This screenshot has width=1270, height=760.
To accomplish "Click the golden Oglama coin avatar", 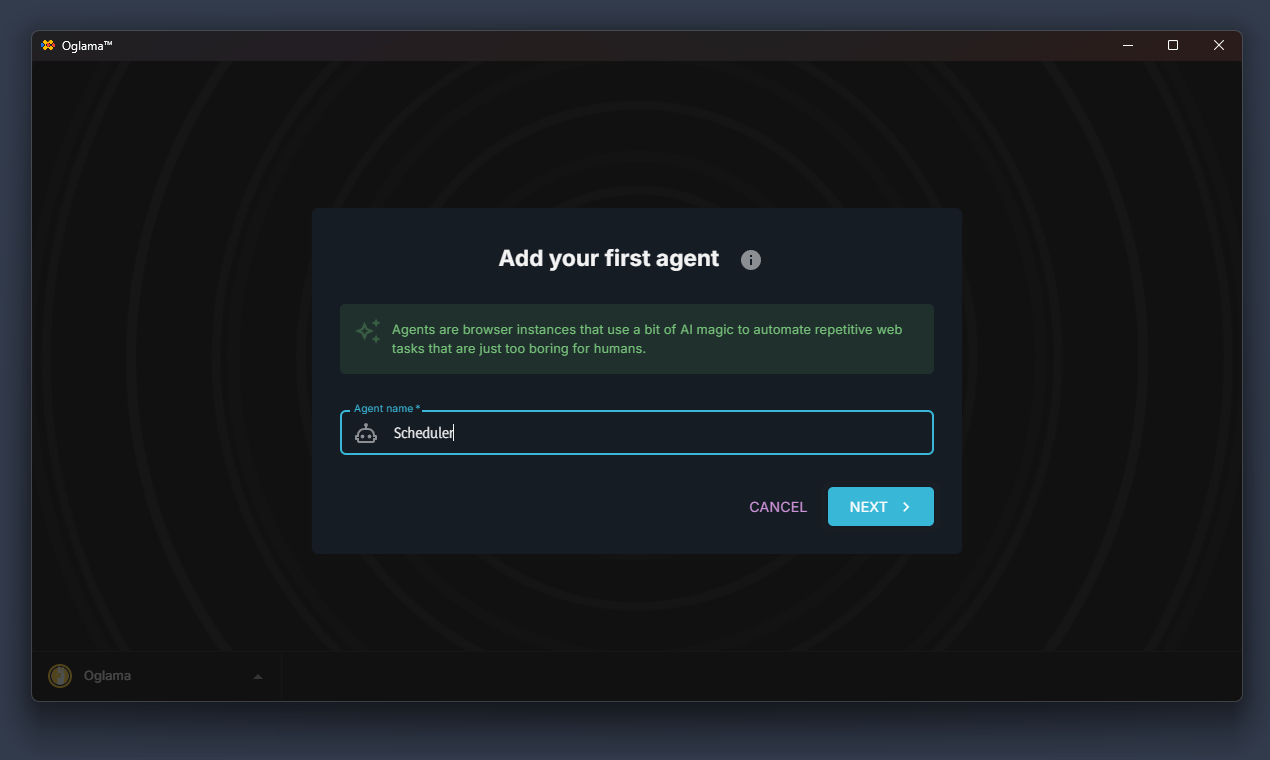I will [59, 675].
